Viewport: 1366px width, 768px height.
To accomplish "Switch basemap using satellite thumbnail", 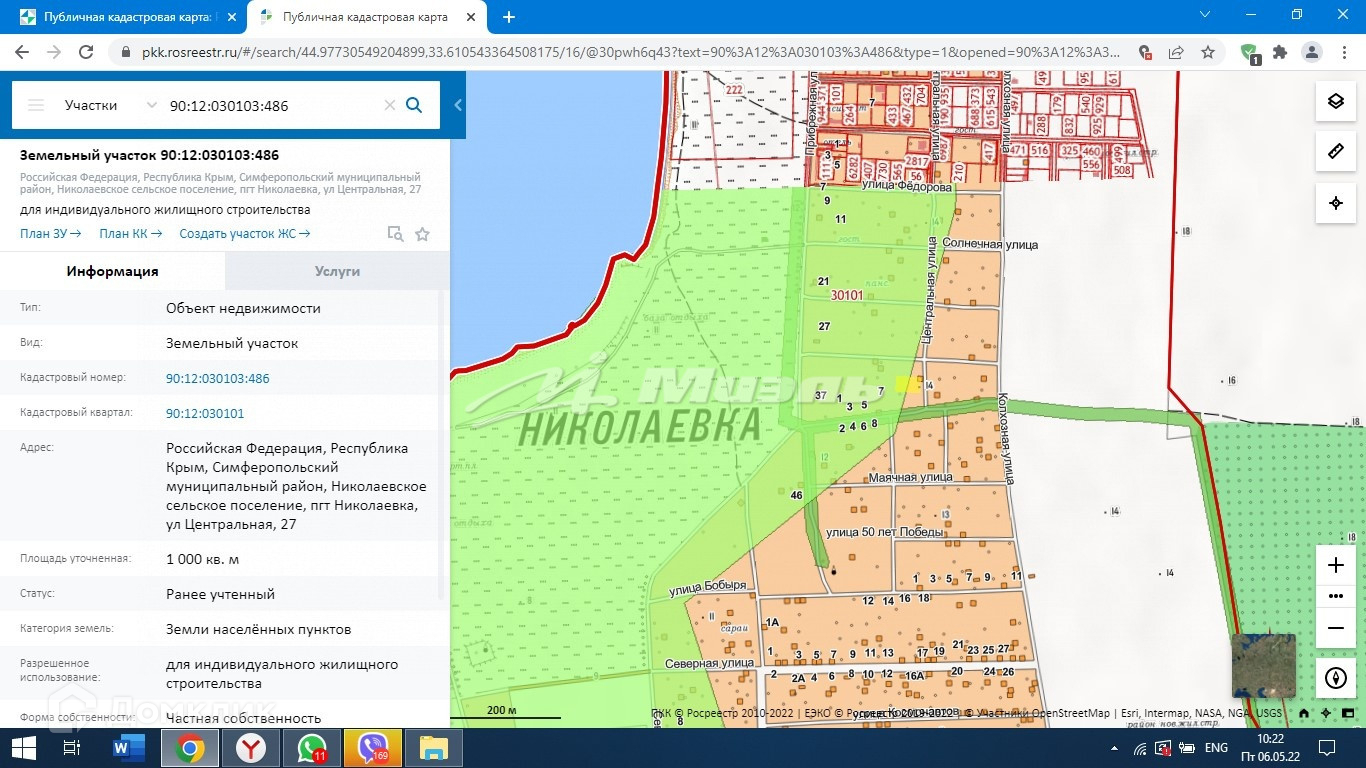I will [1263, 665].
